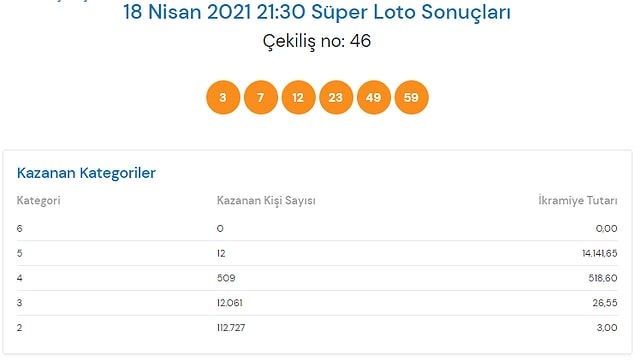This screenshot has height=360, width=635.
Task: Select the category 6 row
Action: tap(317, 229)
